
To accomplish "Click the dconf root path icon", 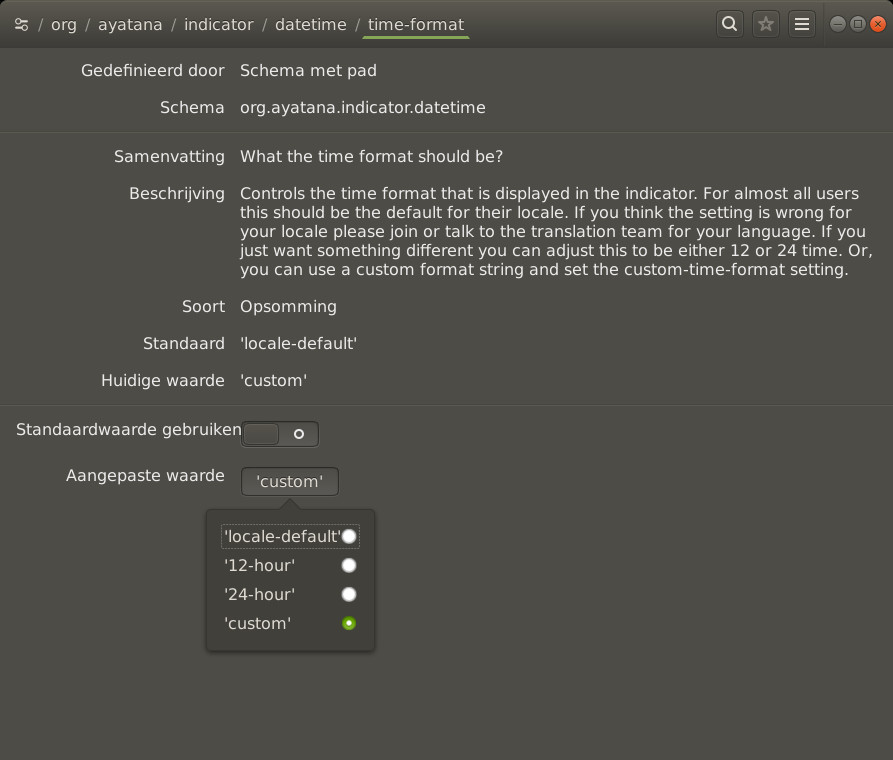I will 21,24.
